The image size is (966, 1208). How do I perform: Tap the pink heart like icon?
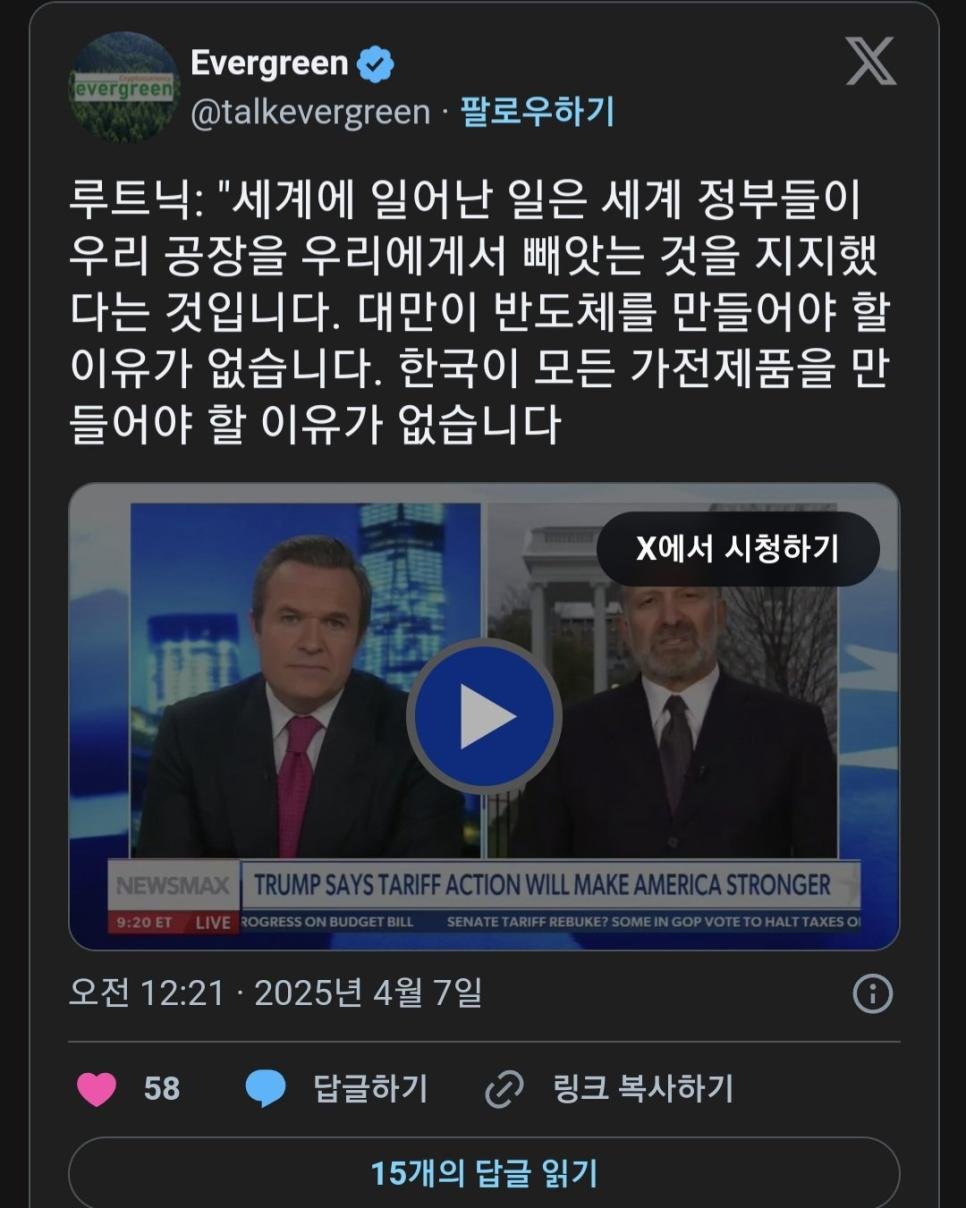point(96,1088)
